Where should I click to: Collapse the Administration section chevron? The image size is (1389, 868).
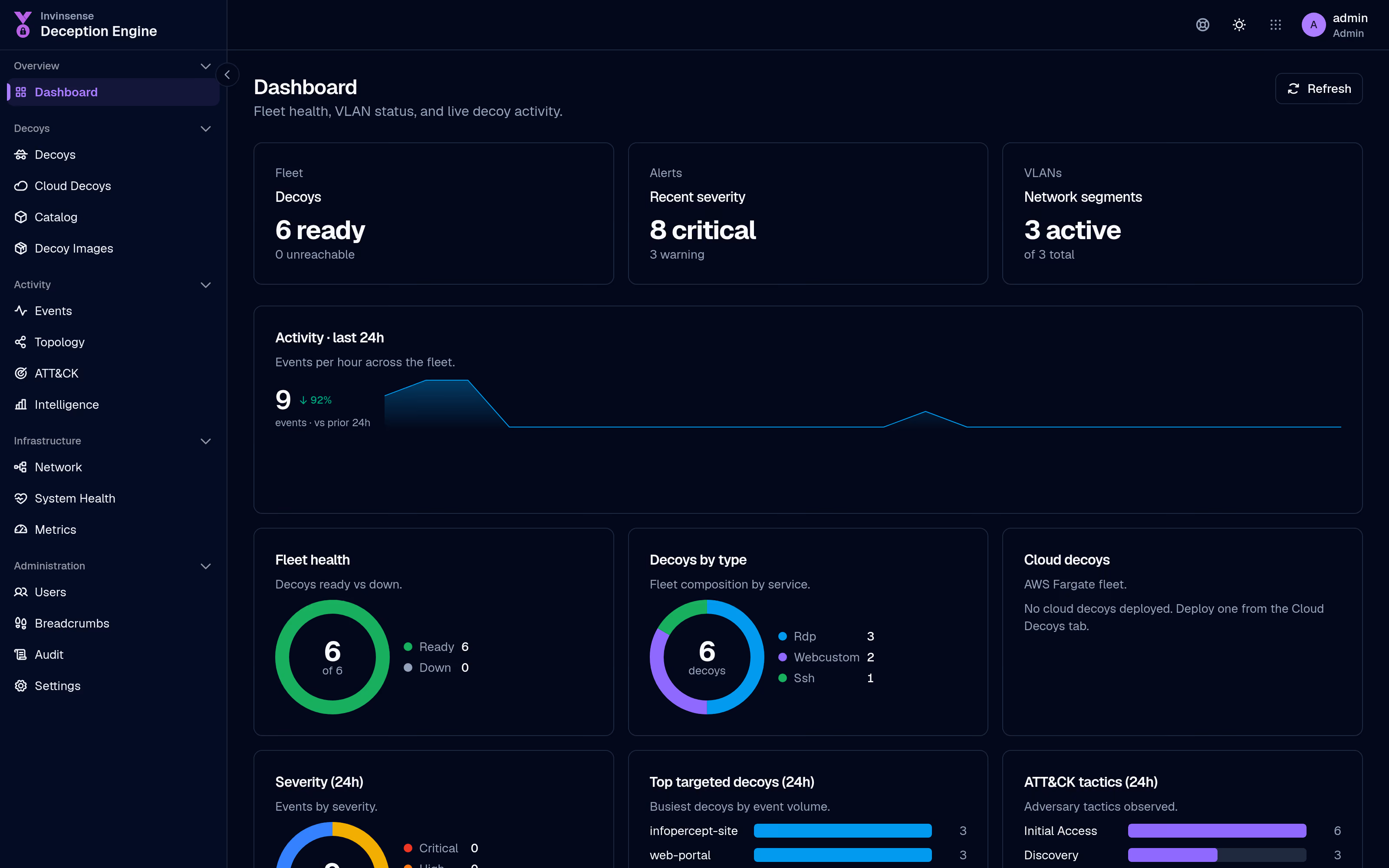click(x=205, y=566)
